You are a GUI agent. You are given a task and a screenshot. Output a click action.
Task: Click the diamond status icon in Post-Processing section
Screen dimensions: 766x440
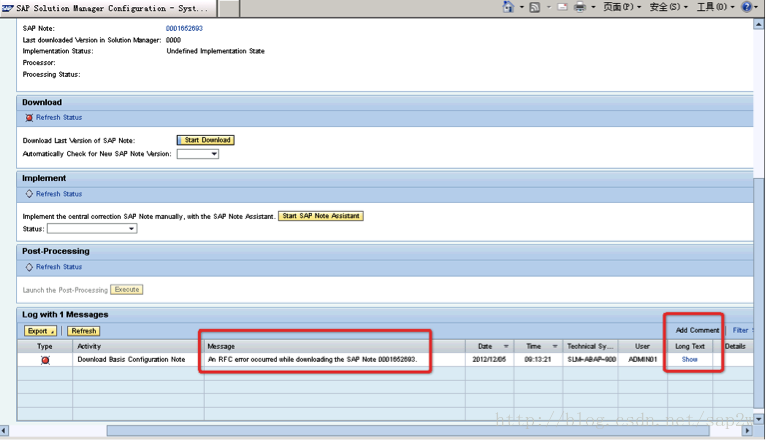[29, 267]
